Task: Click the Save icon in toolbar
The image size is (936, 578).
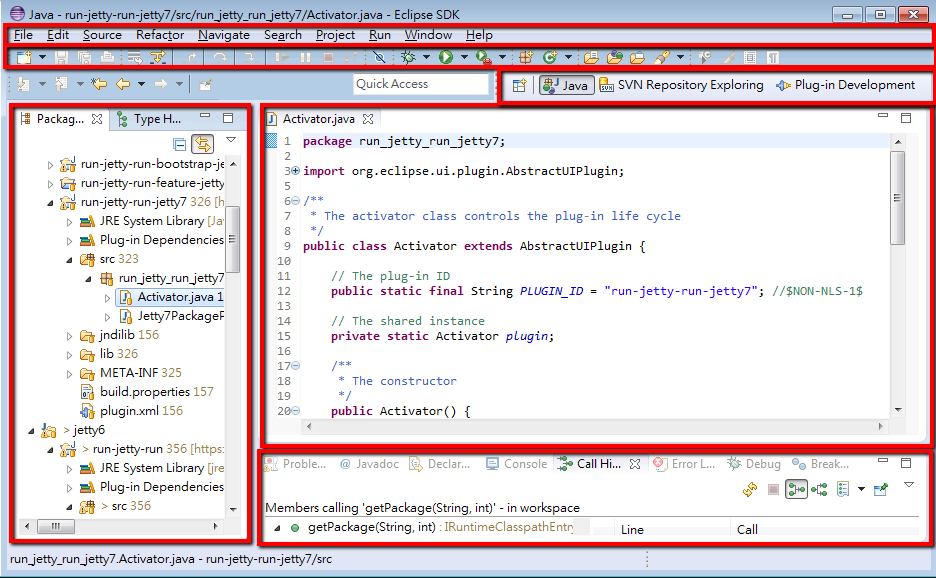Action: [x=61, y=57]
